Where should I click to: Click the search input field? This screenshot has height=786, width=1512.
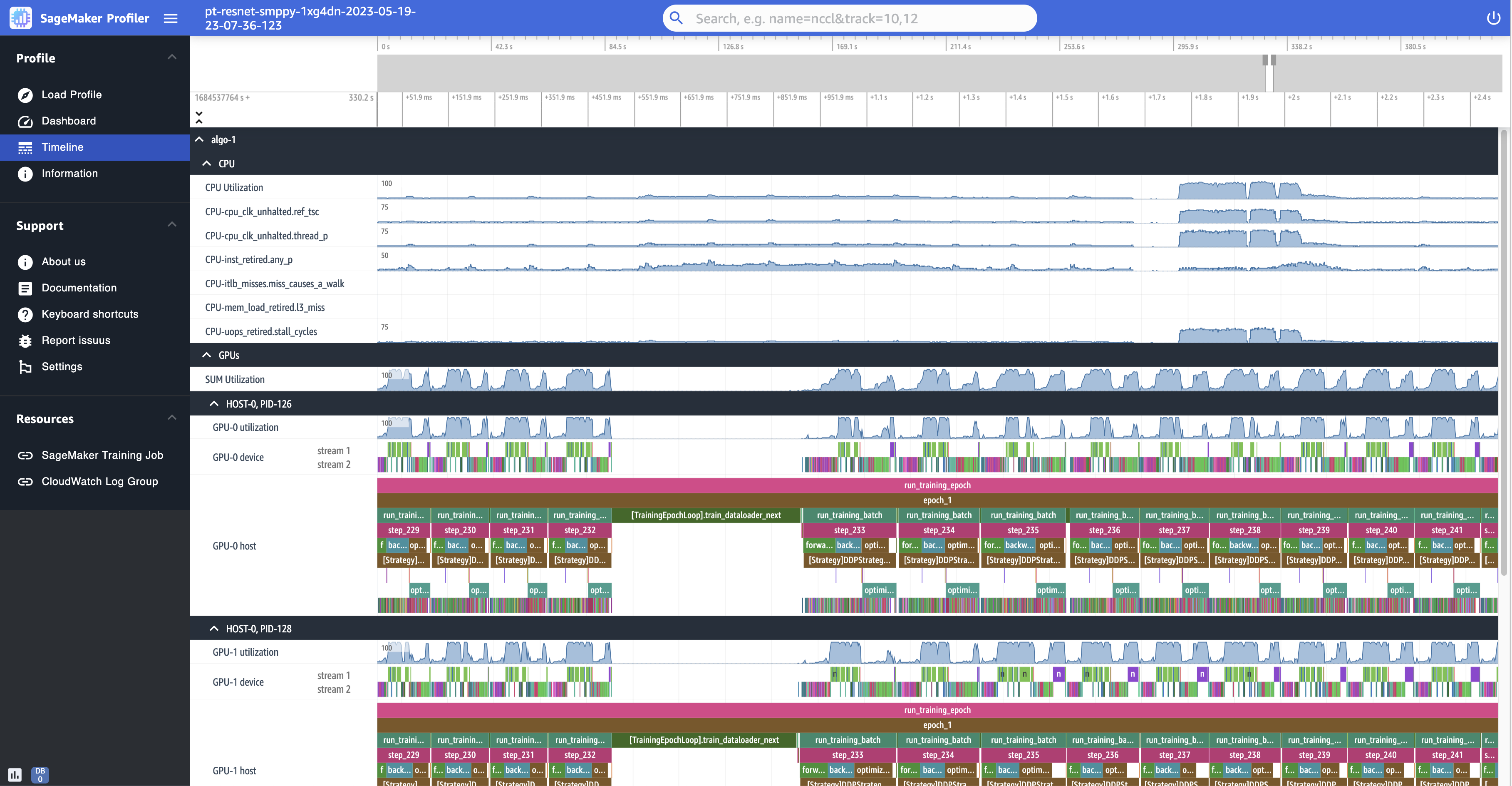coord(849,18)
